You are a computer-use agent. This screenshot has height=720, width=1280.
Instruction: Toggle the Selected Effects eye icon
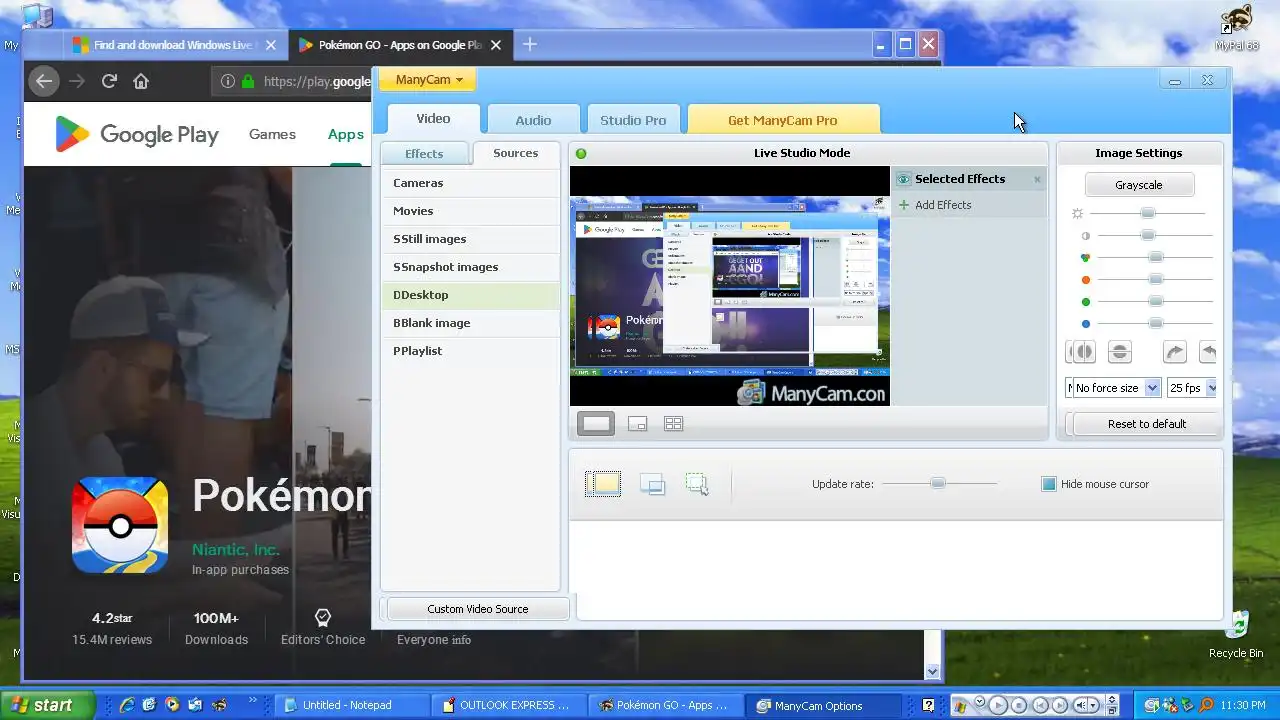point(903,180)
